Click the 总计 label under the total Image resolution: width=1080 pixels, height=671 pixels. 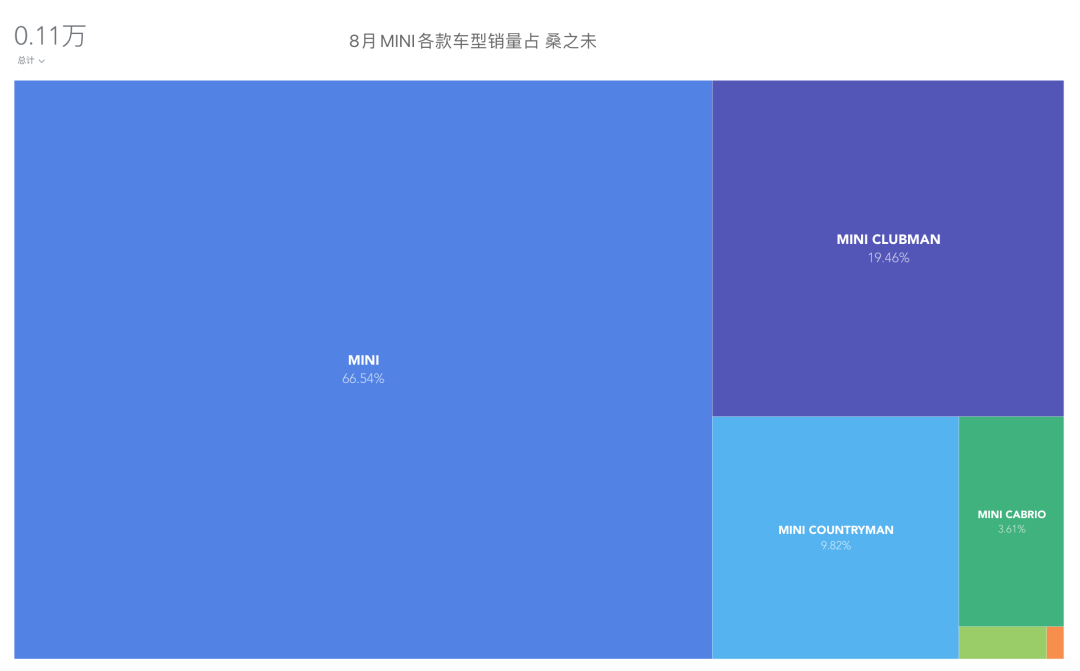click(x=25, y=61)
